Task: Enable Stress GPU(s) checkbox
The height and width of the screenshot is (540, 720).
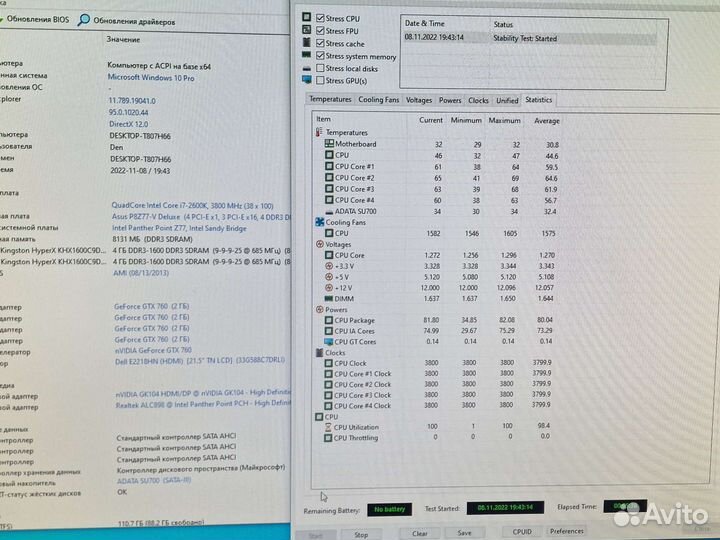Action: click(320, 80)
